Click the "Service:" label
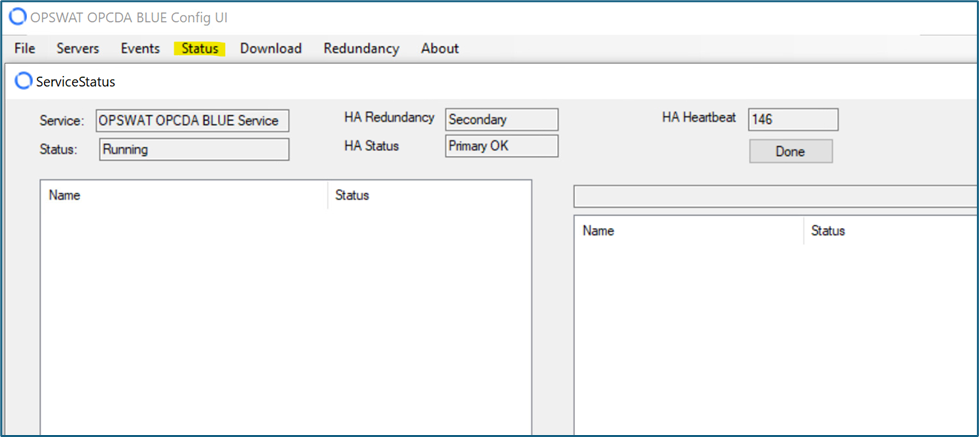This screenshot has width=979, height=437. [62, 121]
